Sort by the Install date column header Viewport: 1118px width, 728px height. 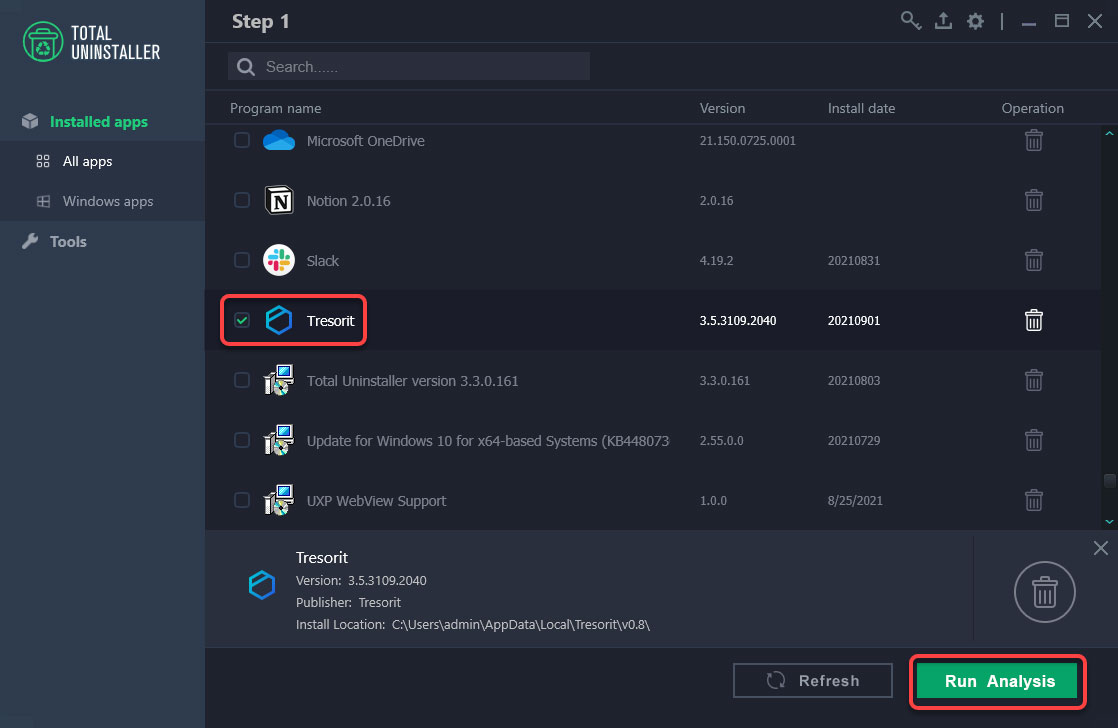tap(861, 108)
